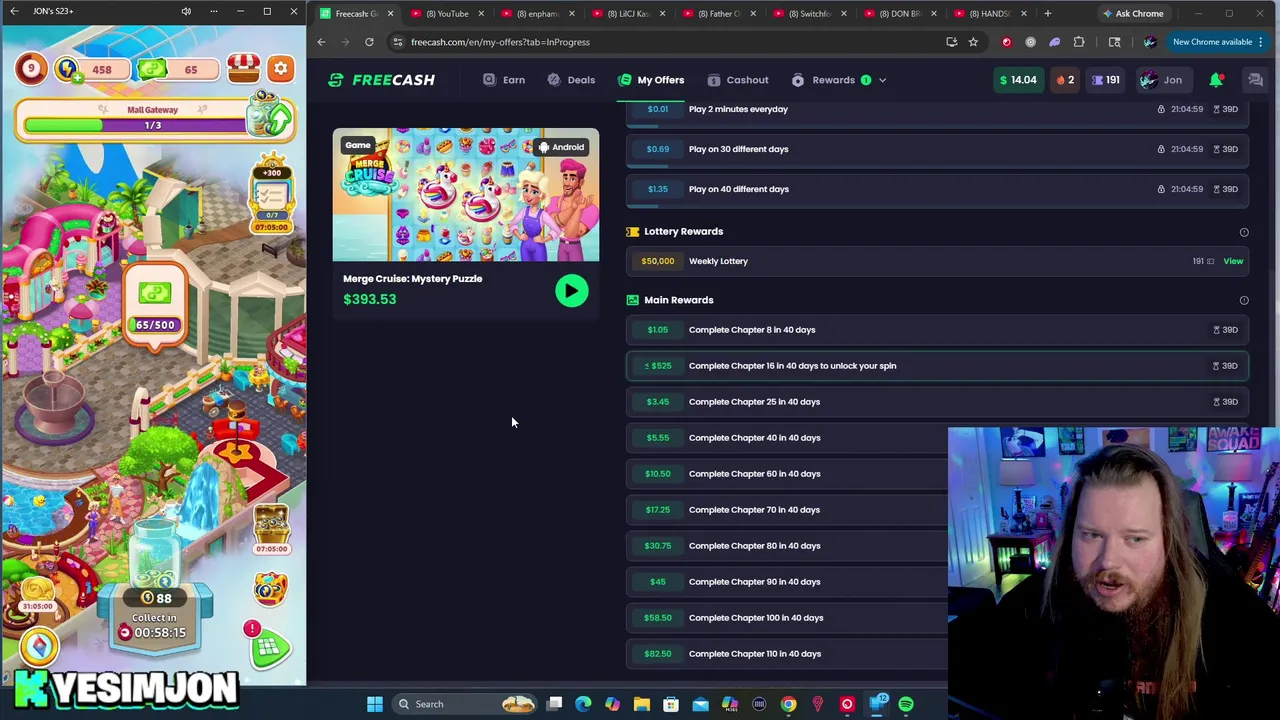Open the notifications bell on Freecash

pos(1216,80)
